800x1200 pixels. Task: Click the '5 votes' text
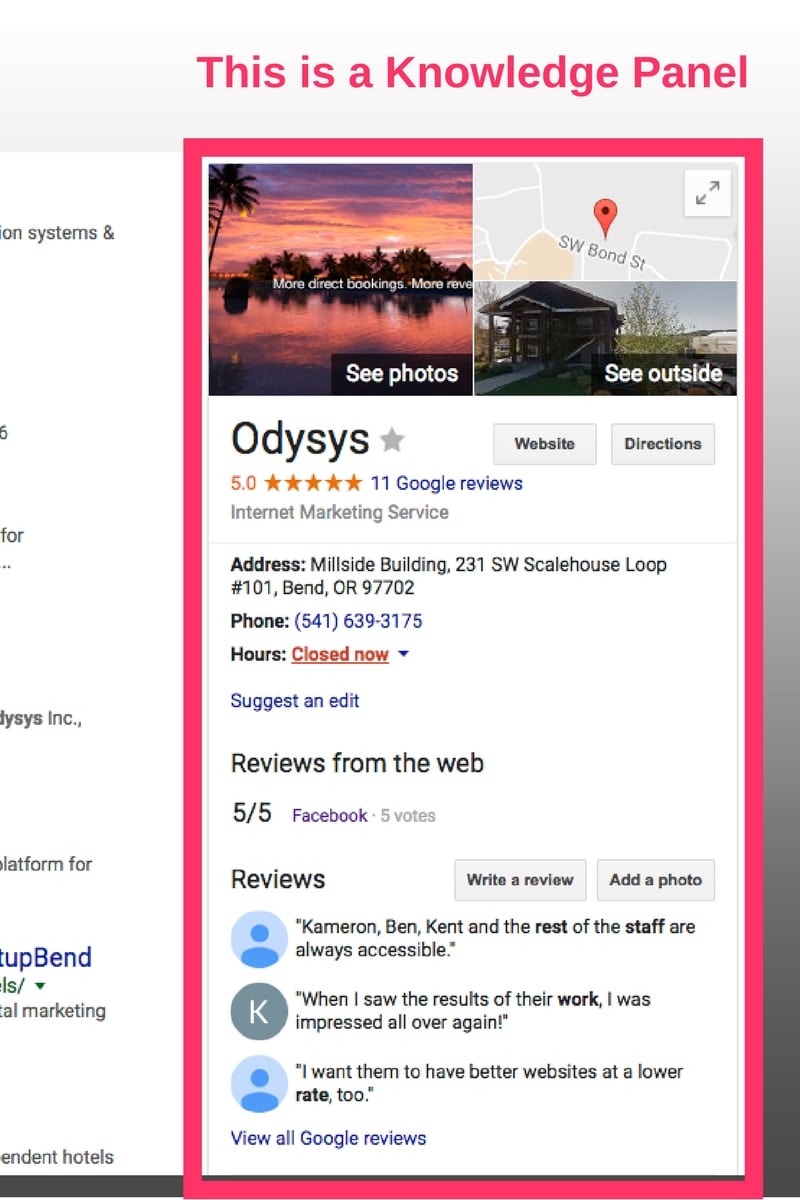tap(407, 816)
